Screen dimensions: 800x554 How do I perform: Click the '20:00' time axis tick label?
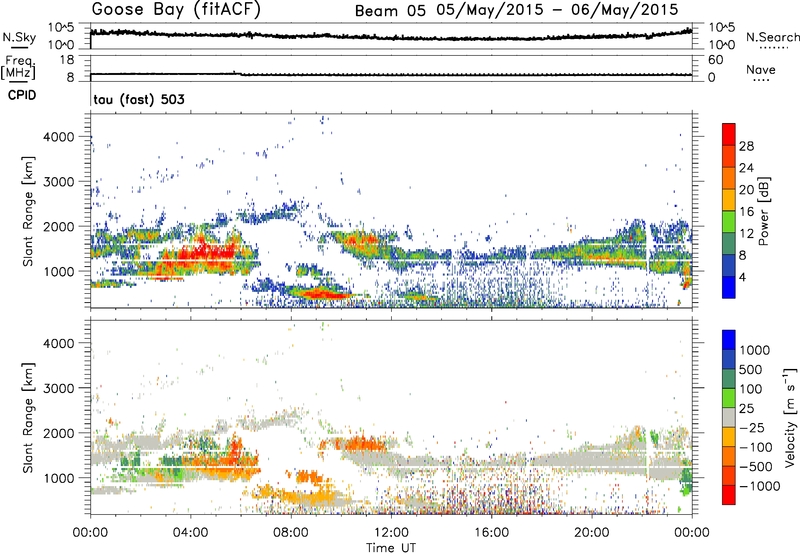point(591,533)
